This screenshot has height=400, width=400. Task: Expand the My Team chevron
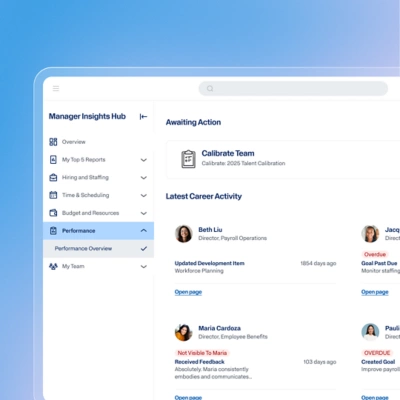point(144,266)
